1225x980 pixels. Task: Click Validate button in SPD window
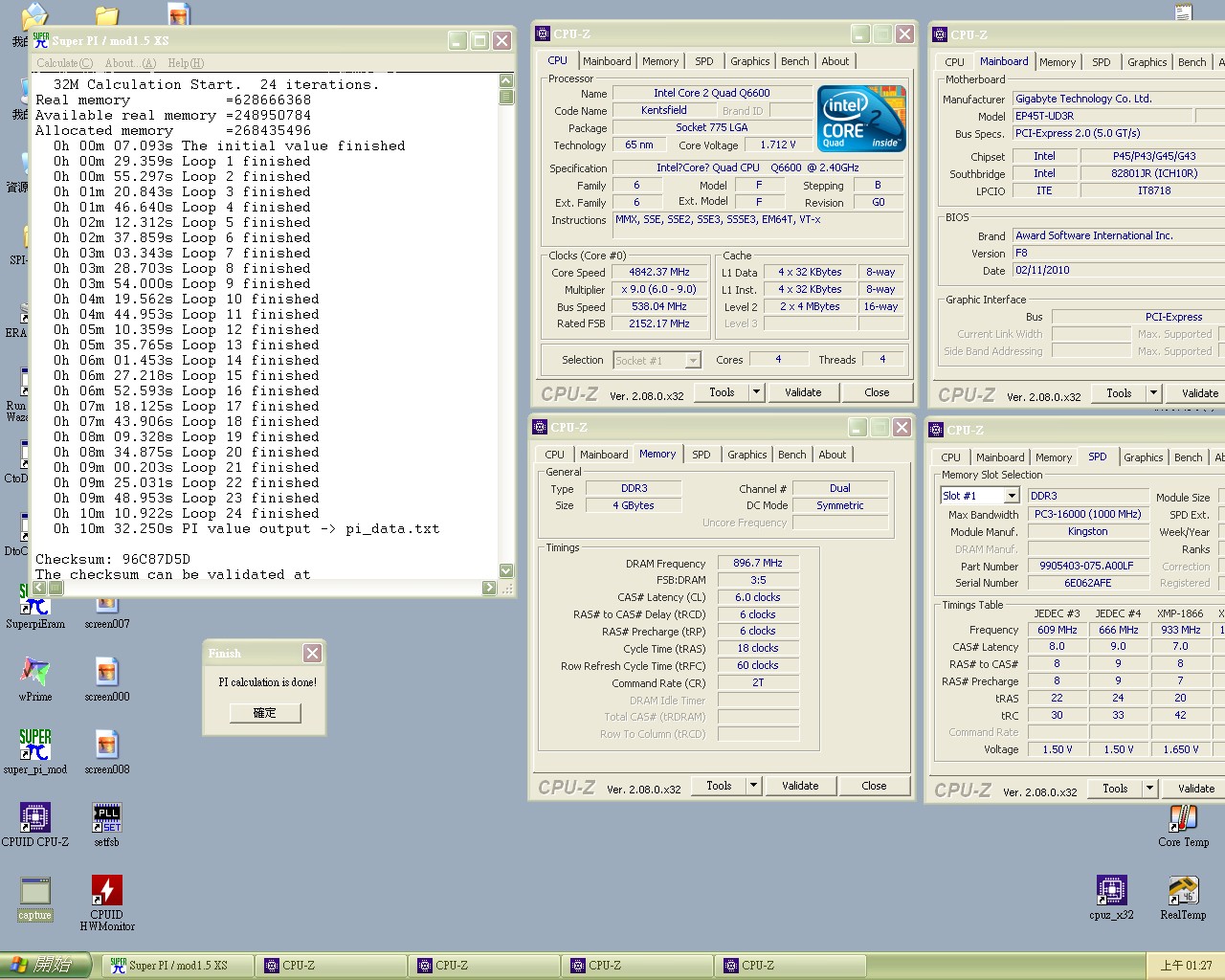pyautogui.click(x=1195, y=789)
